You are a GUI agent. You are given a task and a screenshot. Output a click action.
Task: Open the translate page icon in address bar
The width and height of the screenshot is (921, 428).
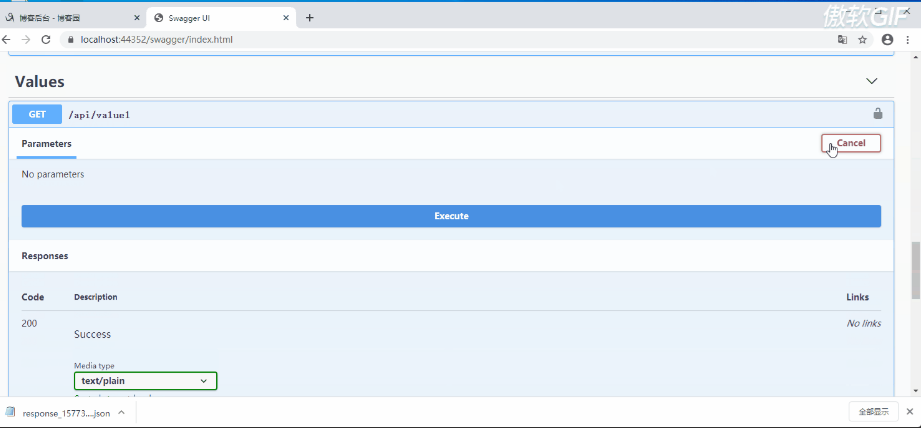tap(842, 39)
